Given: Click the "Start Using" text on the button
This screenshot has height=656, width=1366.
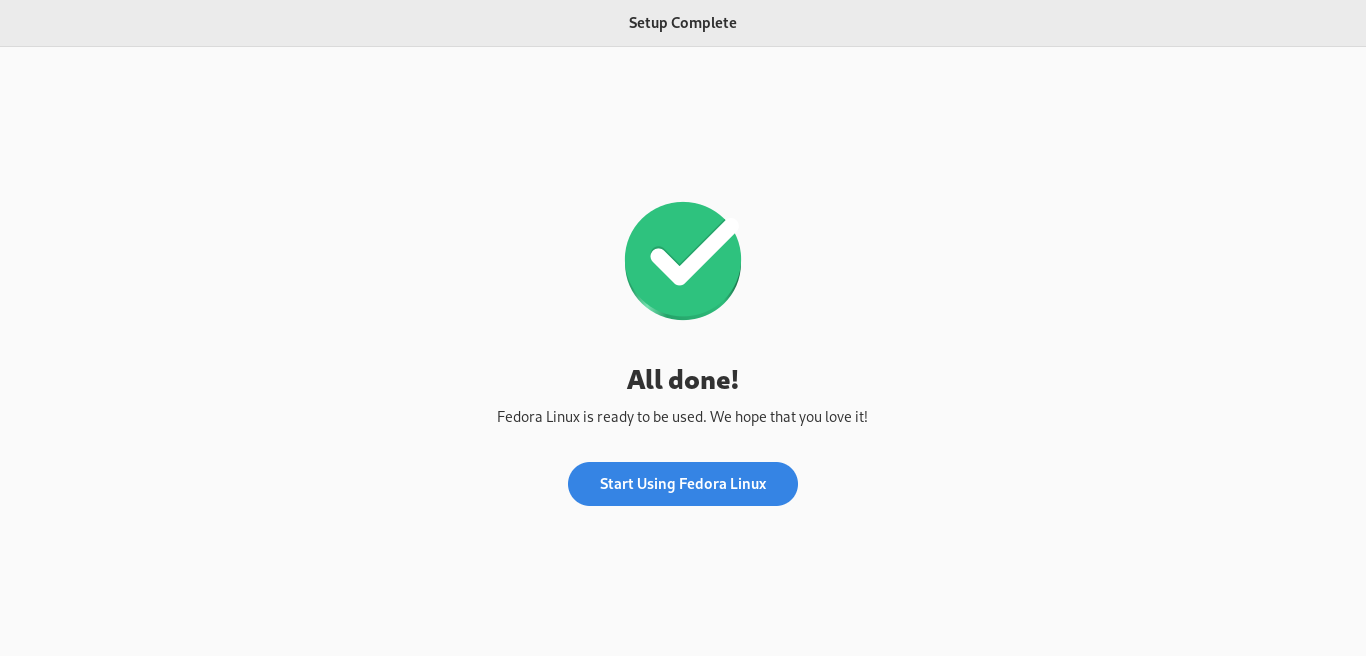Looking at the screenshot, I should pos(637,484).
